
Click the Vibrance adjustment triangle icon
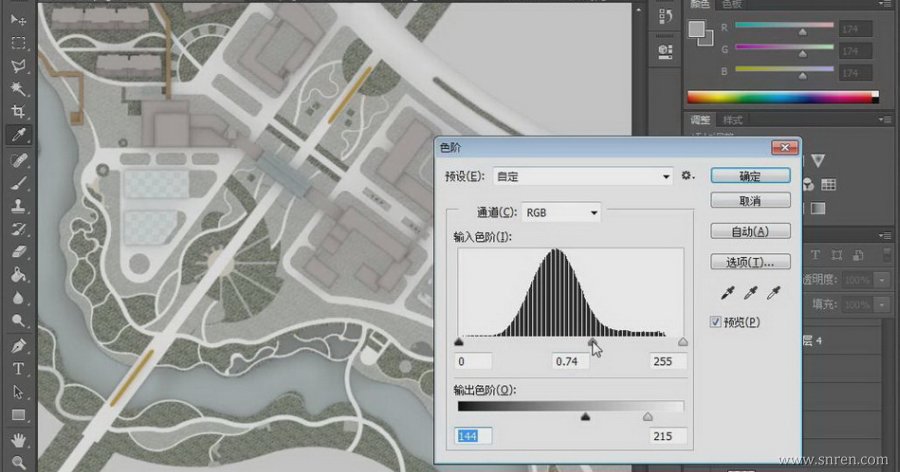click(x=818, y=160)
